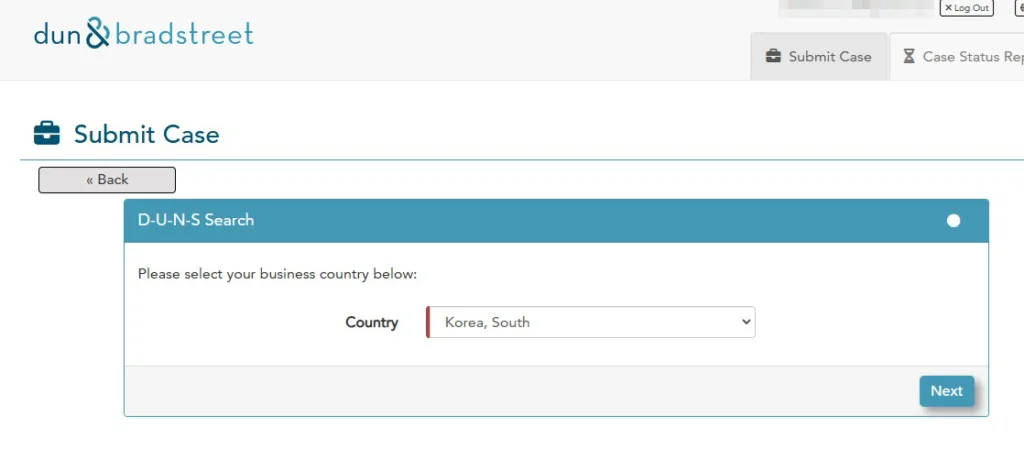Go back with the « Back button

pos(107,180)
